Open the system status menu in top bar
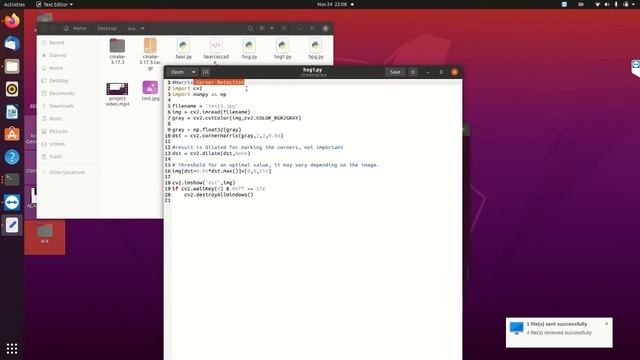Image resolution: width=640 pixels, height=360 pixels. coord(616,4)
